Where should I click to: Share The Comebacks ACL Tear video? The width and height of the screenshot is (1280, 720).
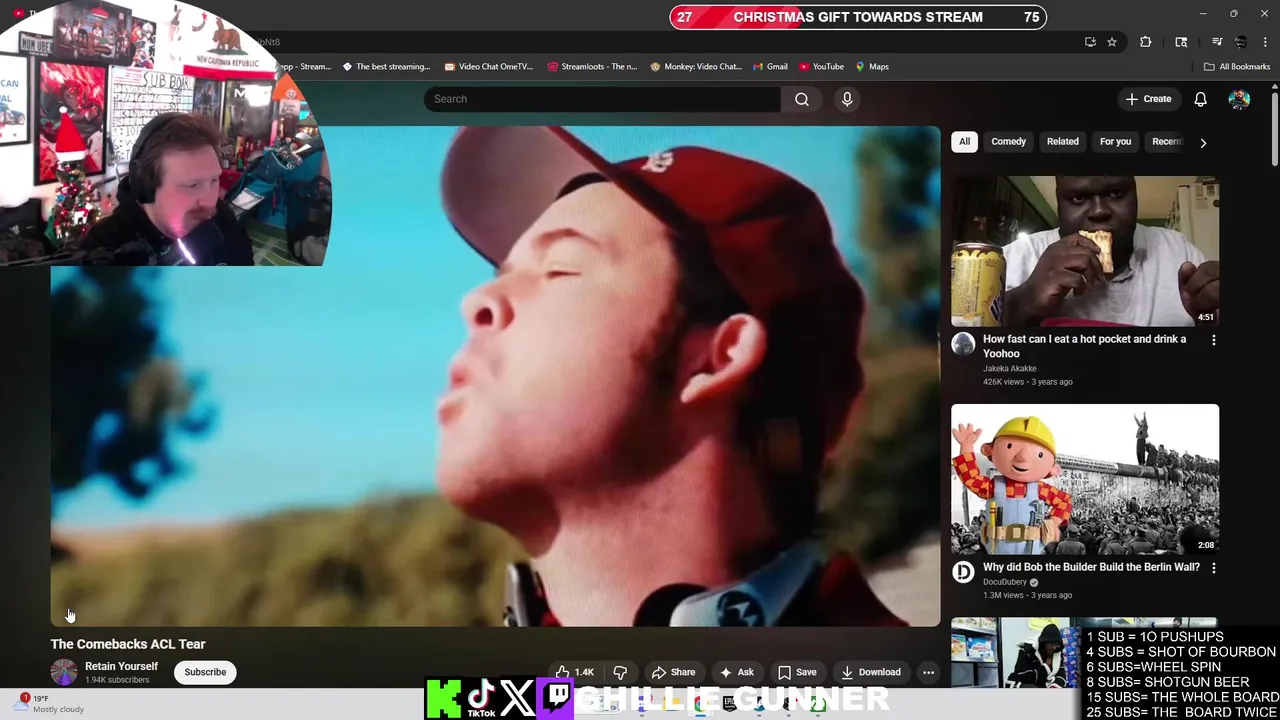[673, 672]
